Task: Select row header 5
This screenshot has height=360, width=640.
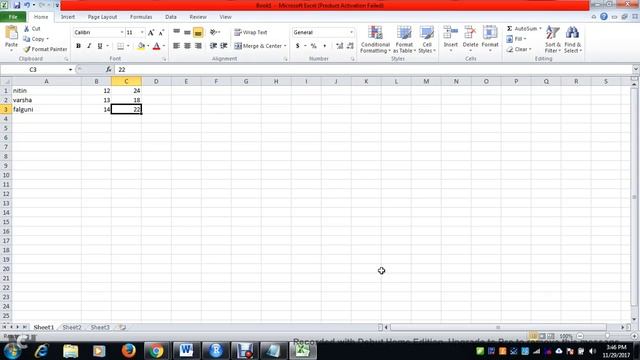Action: [6, 128]
